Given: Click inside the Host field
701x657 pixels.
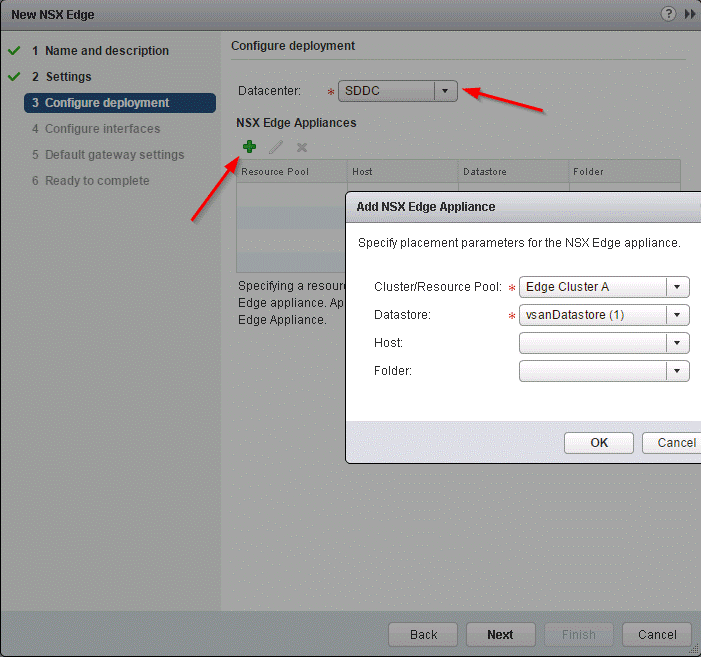Looking at the screenshot, I should pos(593,343).
